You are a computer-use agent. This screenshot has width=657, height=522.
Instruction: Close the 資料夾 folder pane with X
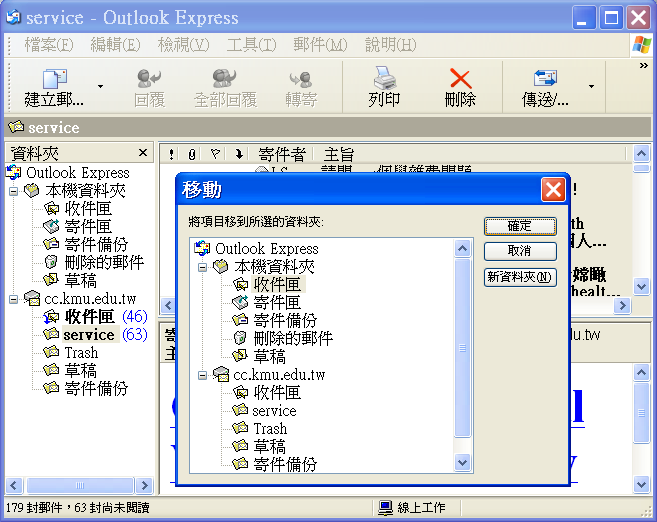(143, 153)
